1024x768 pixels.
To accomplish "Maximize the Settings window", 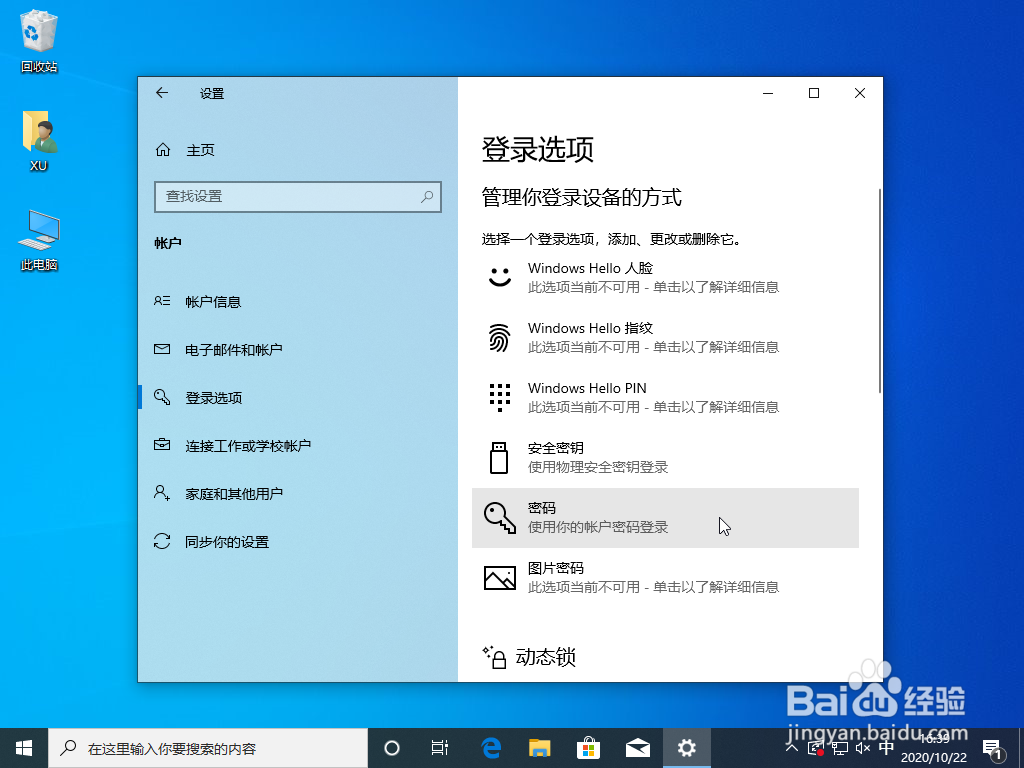I will (x=814, y=93).
